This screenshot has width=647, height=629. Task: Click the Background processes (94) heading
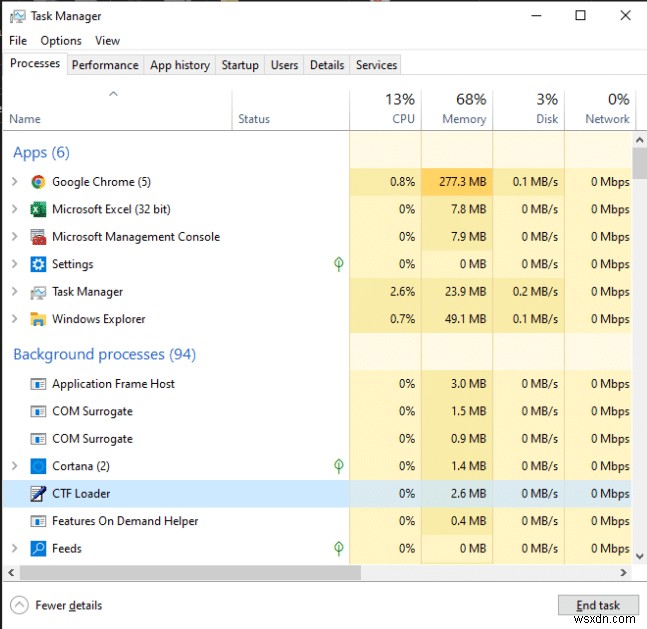click(104, 355)
